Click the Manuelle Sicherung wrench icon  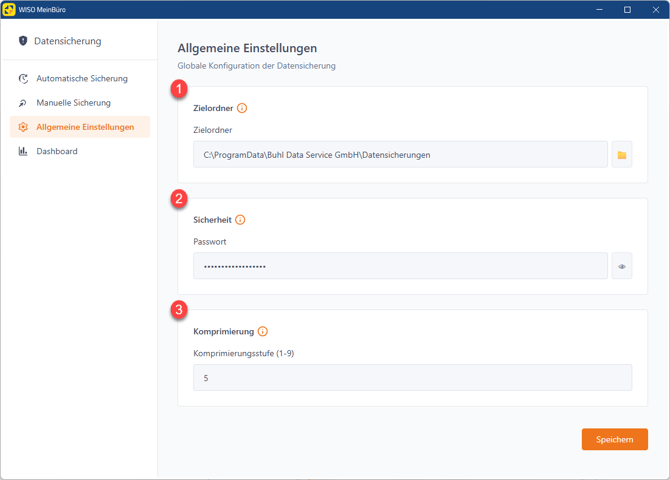pos(23,103)
